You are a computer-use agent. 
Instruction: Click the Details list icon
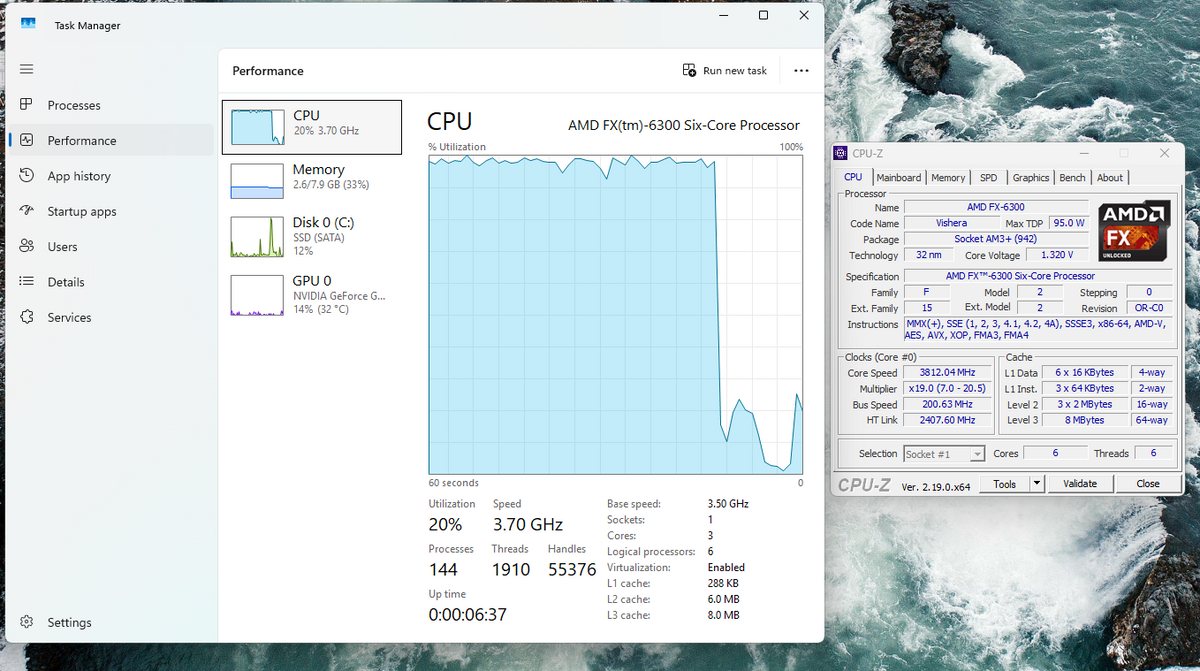tap(27, 282)
